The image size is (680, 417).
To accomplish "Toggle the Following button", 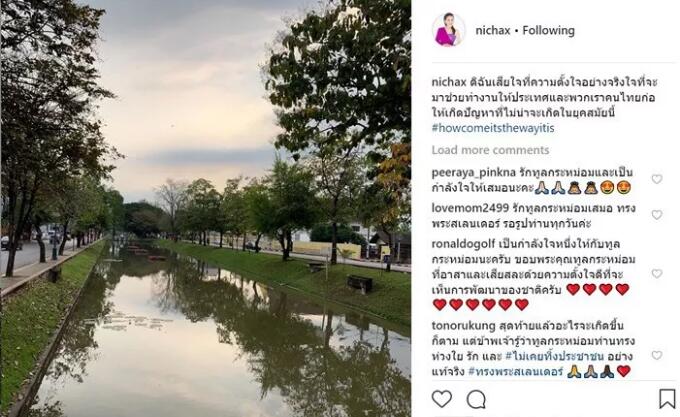I will (x=549, y=30).
